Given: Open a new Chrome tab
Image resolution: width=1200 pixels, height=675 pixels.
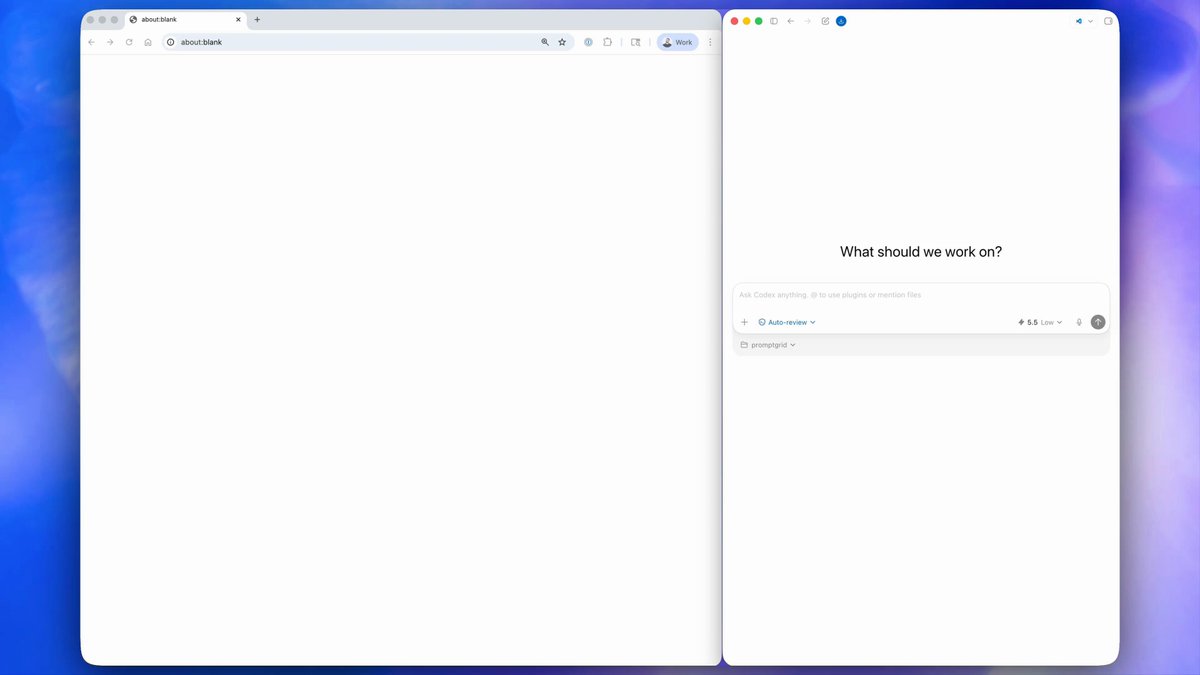Looking at the screenshot, I should tap(257, 19).
